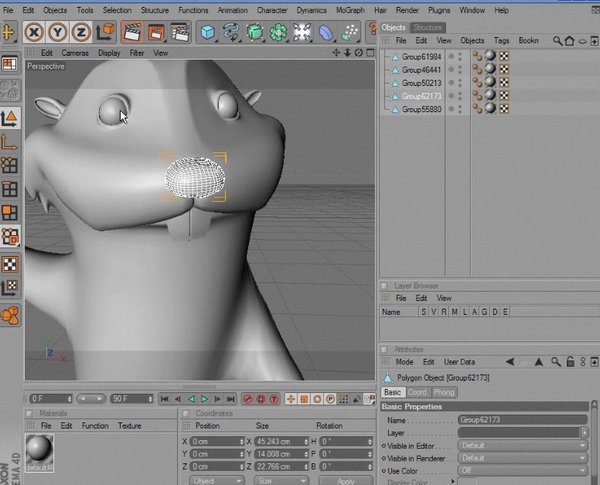Toggle the X axis lock
Screen dimensions: 600x485
[32, 32]
